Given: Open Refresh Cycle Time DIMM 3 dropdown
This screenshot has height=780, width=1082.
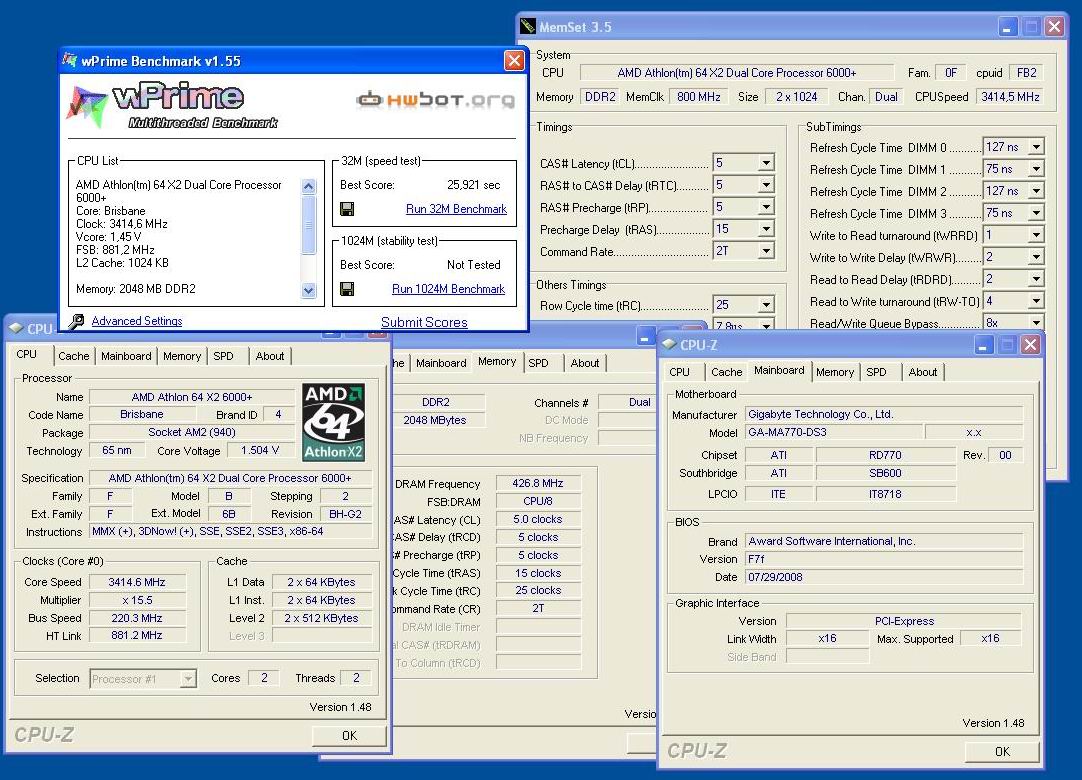Looking at the screenshot, I should point(1036,213).
